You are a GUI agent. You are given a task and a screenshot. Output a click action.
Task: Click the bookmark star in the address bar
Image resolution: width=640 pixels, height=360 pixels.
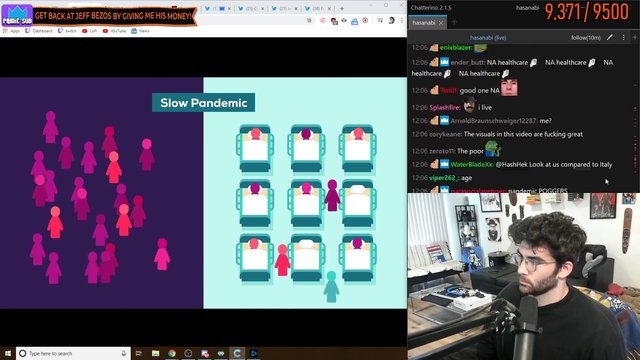tap(309, 20)
